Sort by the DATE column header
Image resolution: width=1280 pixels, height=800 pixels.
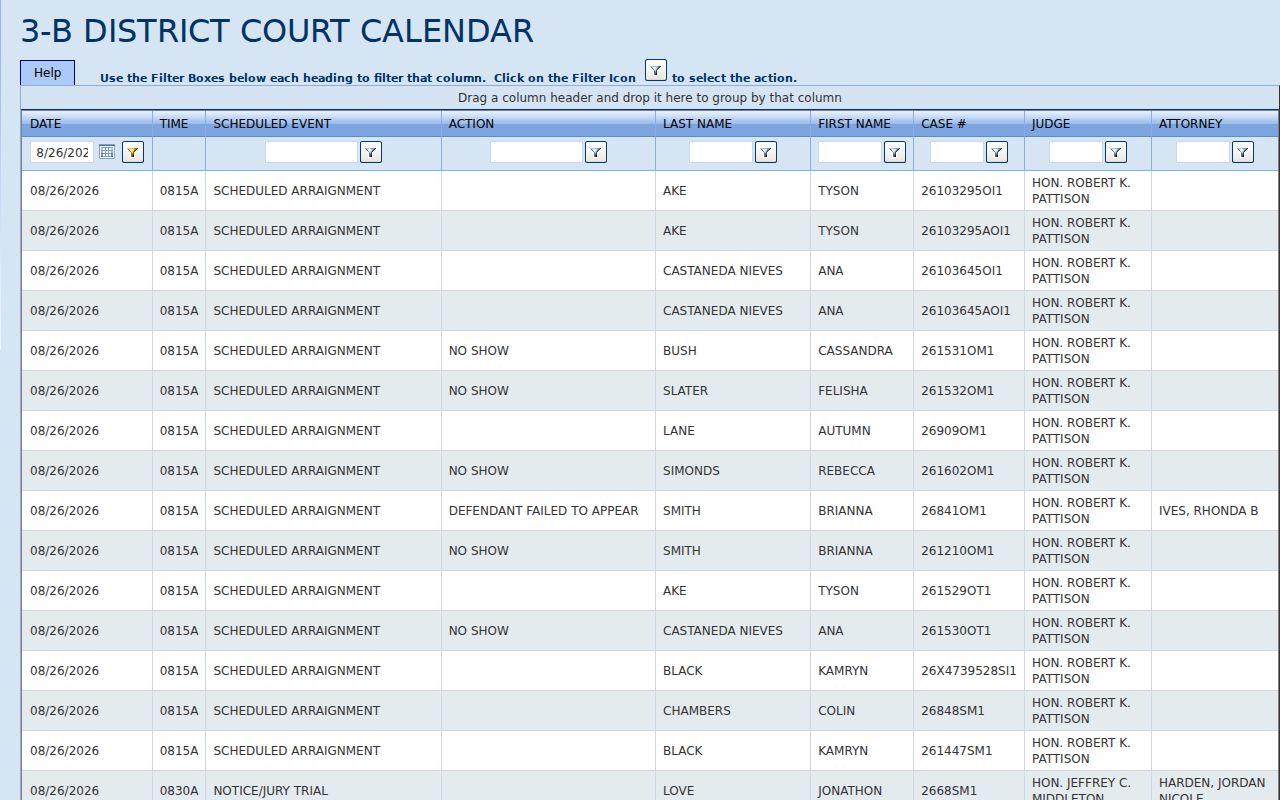coord(45,124)
